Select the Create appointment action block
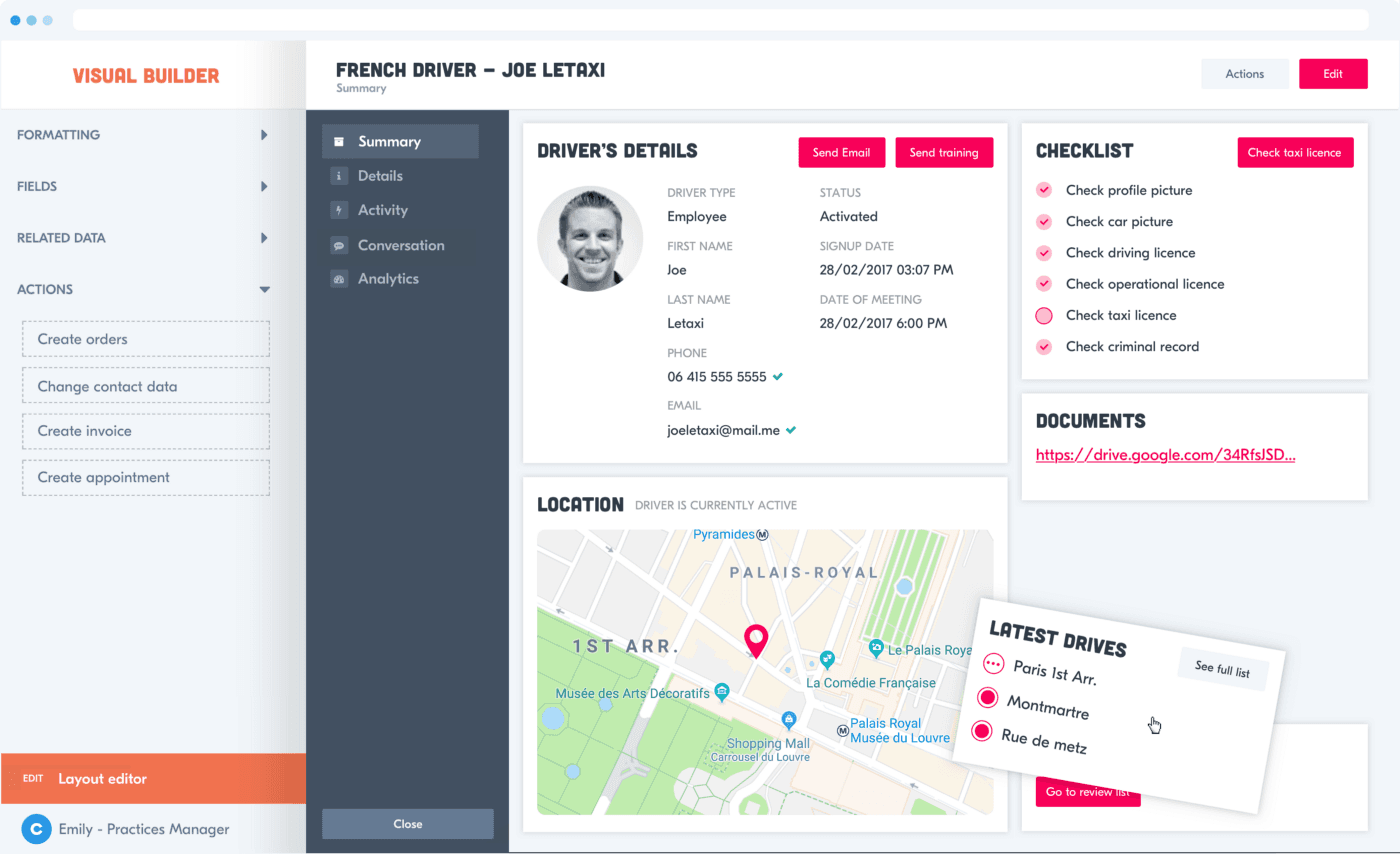 click(x=146, y=477)
